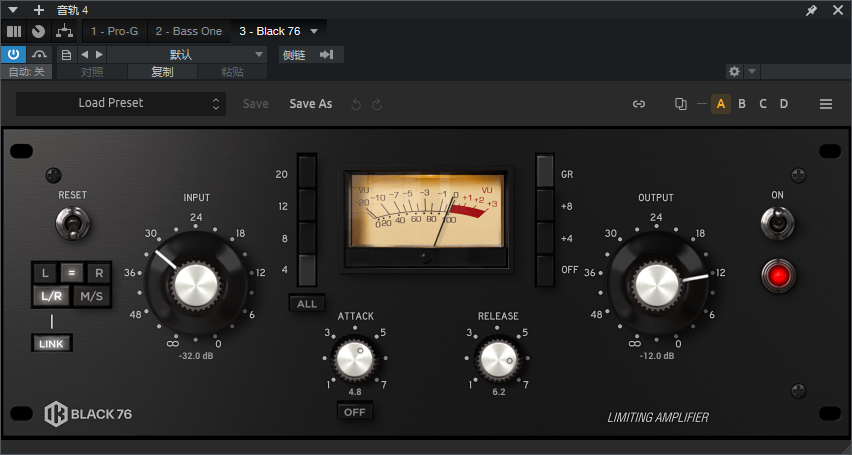The width and height of the screenshot is (852, 455).
Task: Select ratio 4 button
Action: click(307, 270)
